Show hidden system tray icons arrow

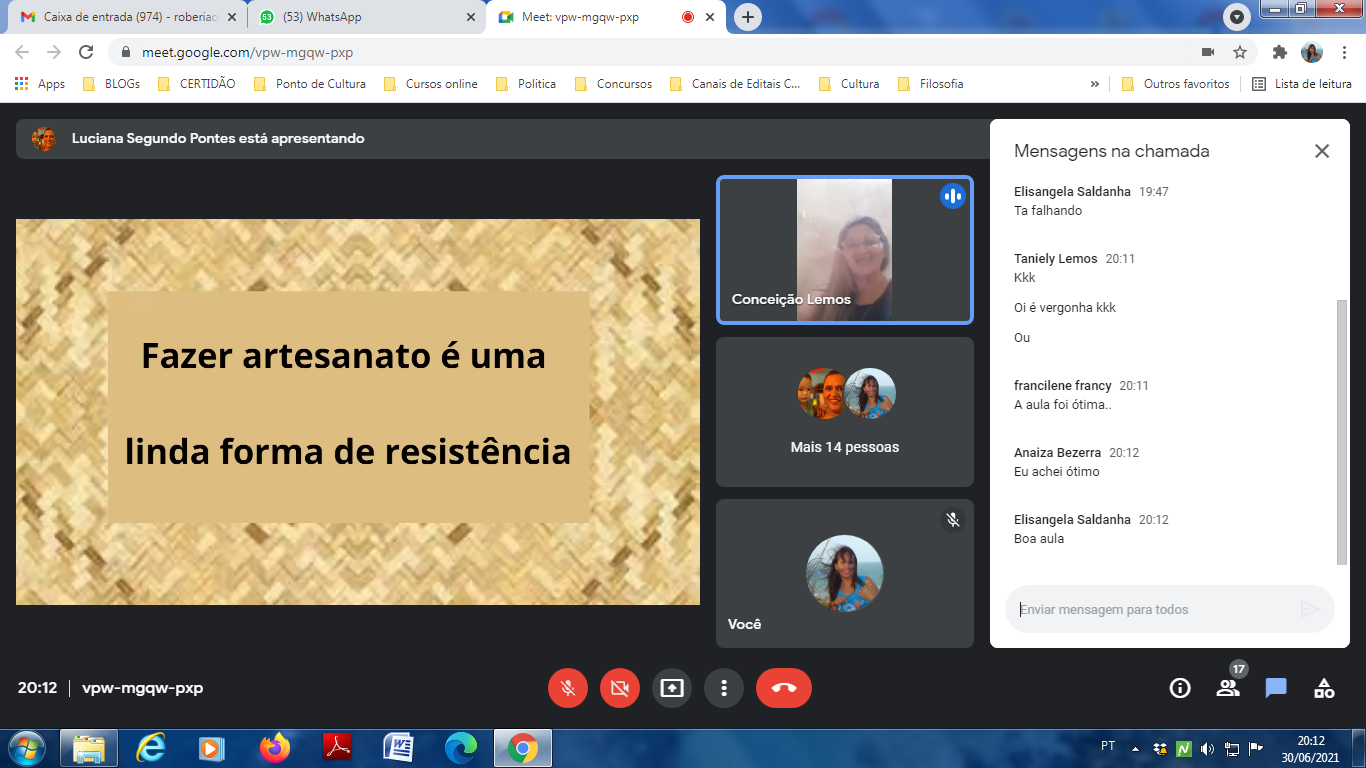[x=1135, y=748]
